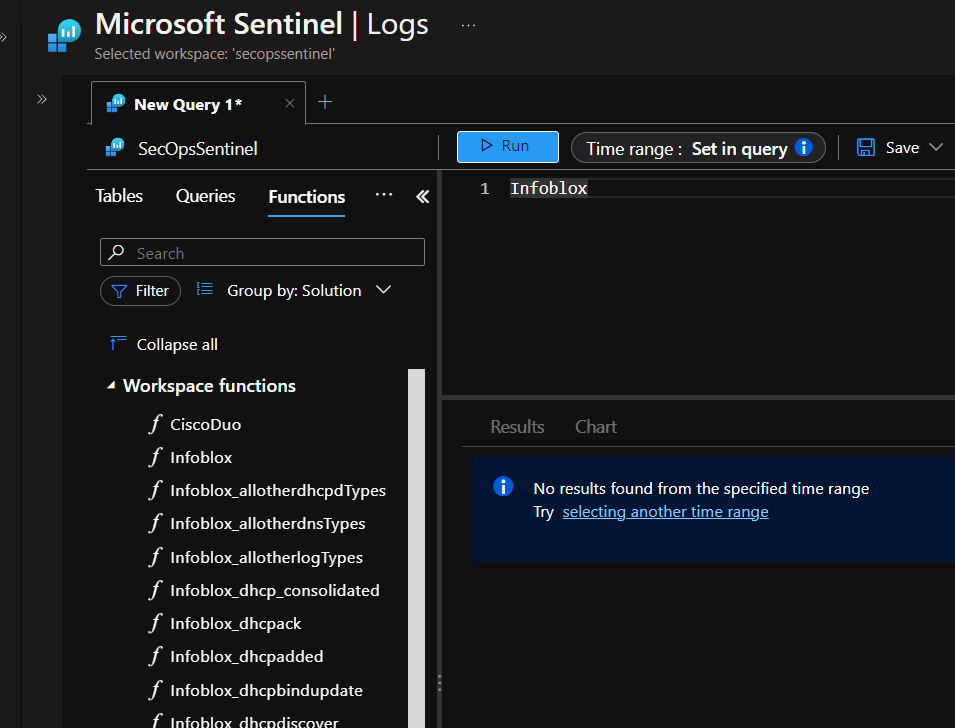Expand the top-left portal menu chevrons
This screenshot has height=728, width=955.
point(3,37)
